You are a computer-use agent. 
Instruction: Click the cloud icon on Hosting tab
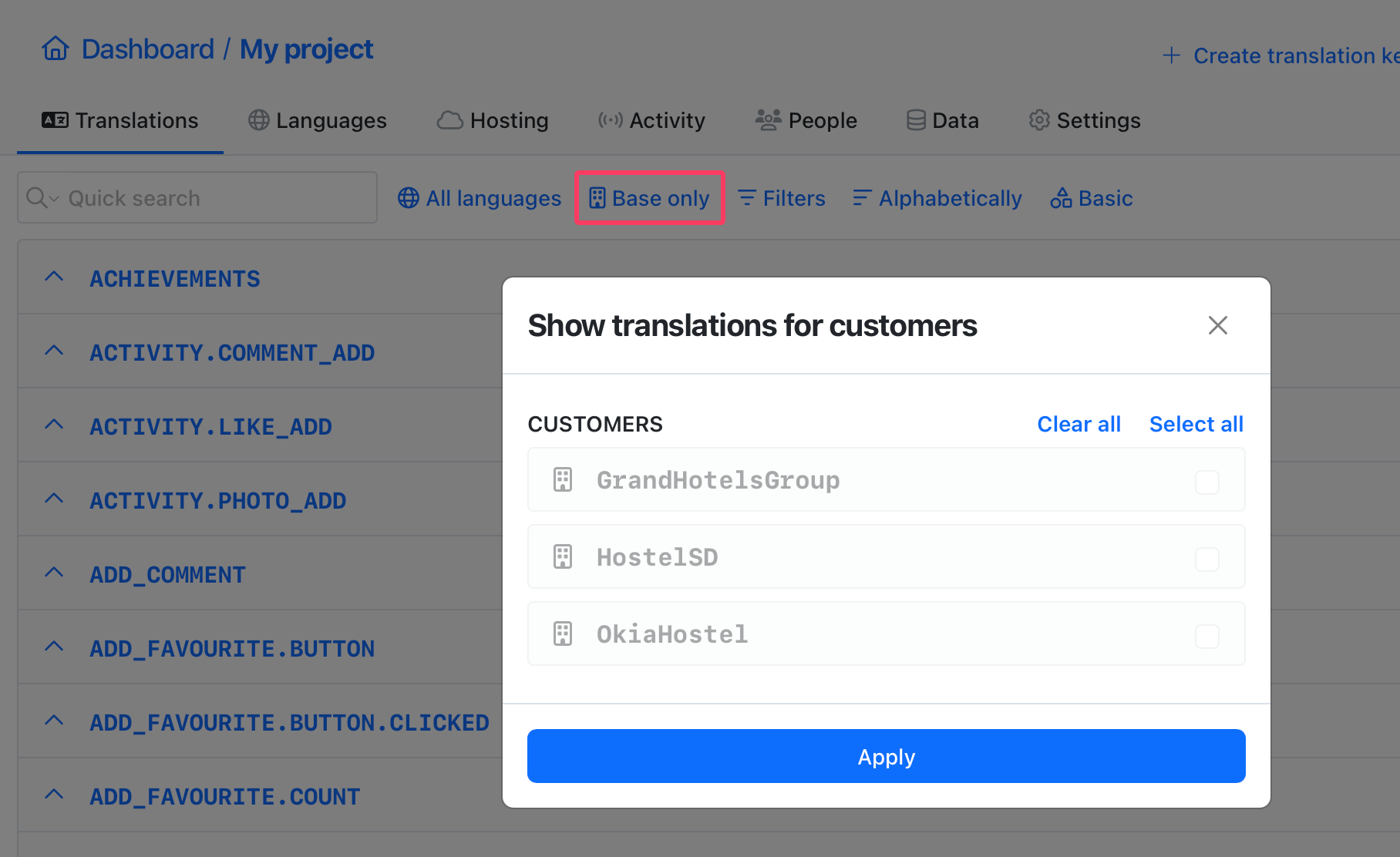point(450,120)
